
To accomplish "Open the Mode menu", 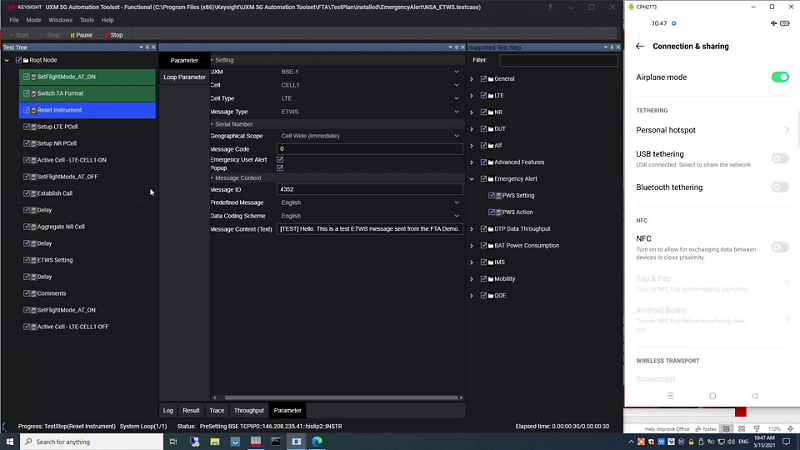I will point(34,20).
